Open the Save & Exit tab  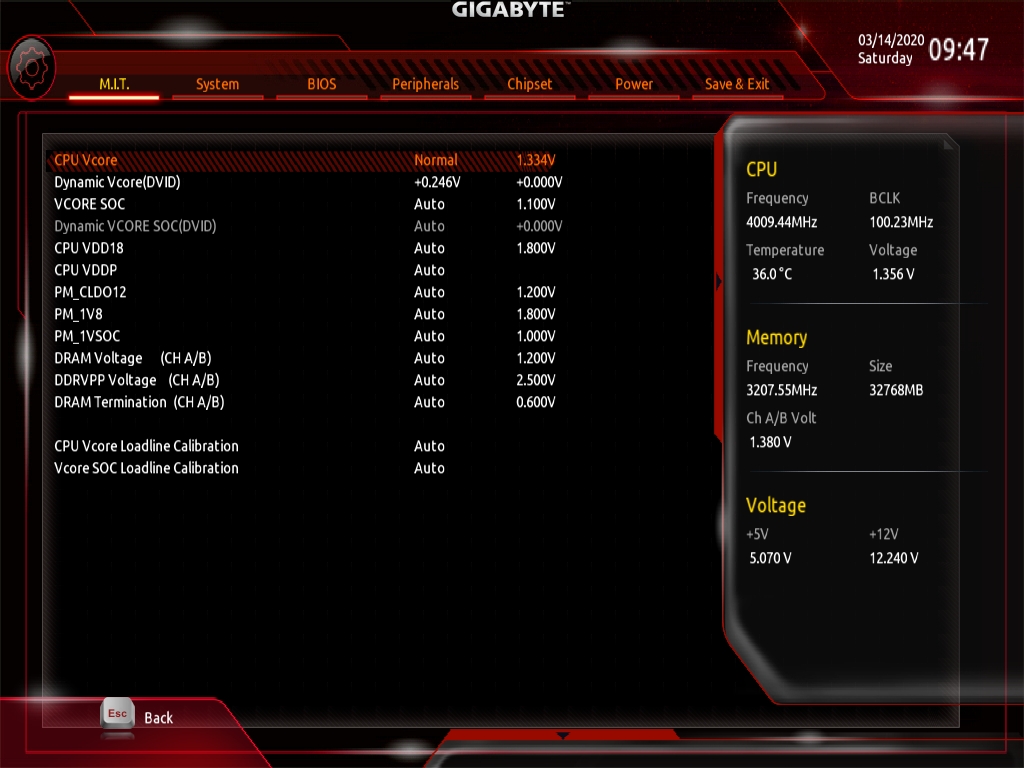click(737, 84)
